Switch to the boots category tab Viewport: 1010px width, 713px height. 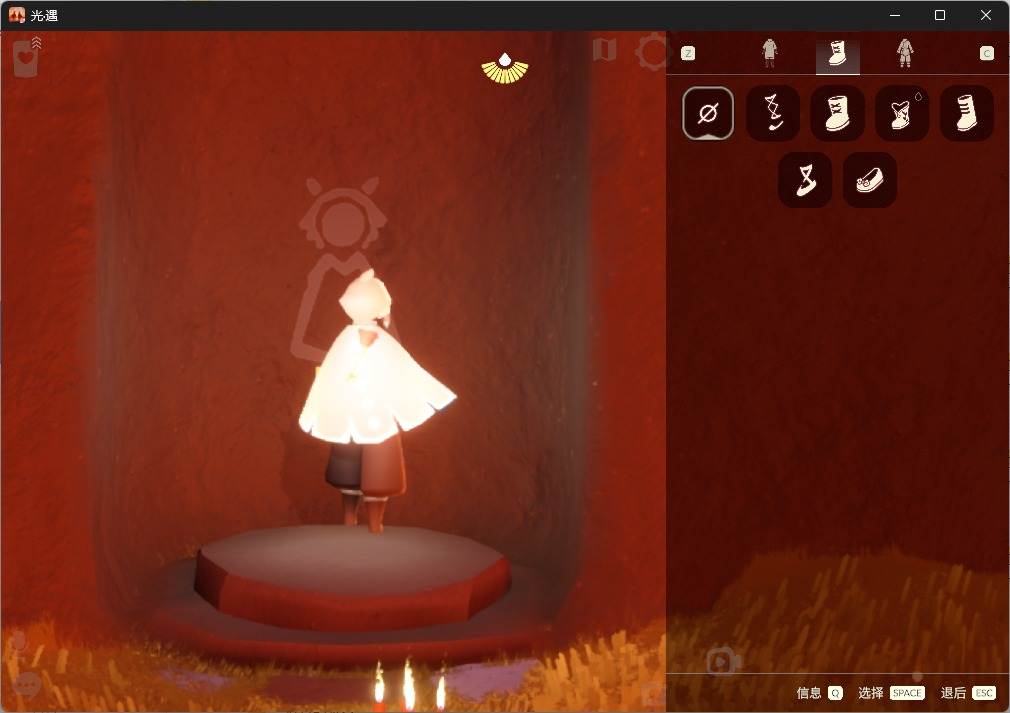[837, 54]
